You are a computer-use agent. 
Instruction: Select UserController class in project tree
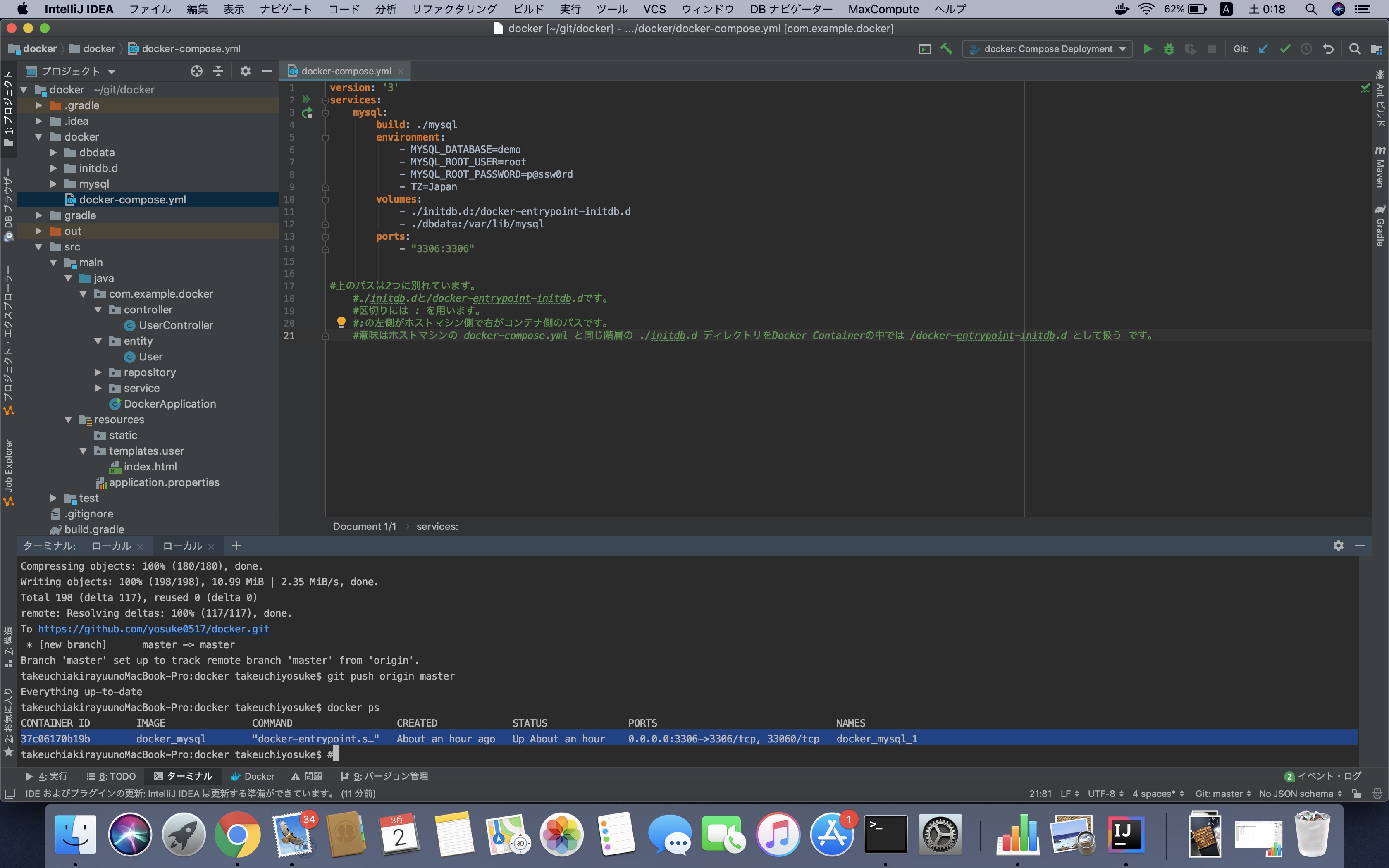176,326
